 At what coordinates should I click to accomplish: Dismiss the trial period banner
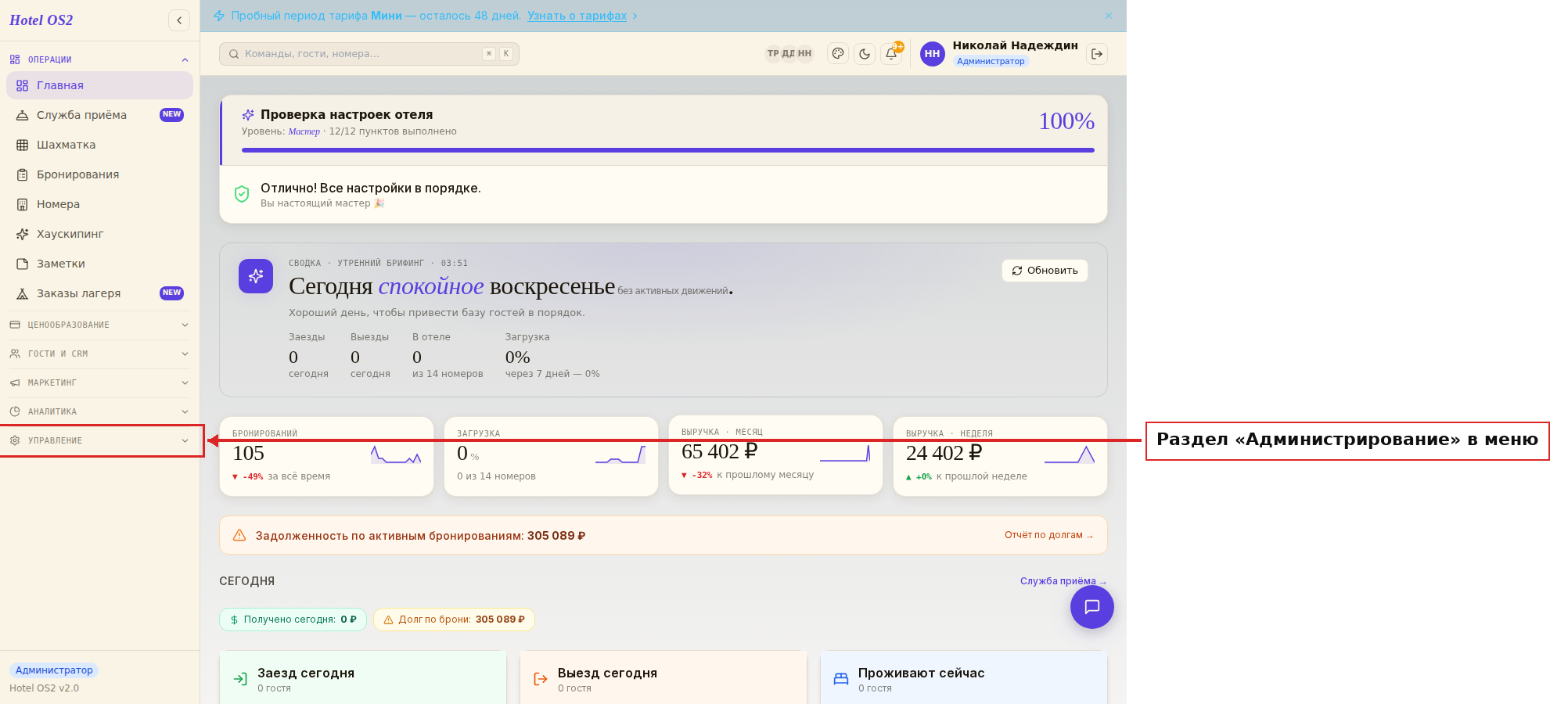tap(1109, 16)
